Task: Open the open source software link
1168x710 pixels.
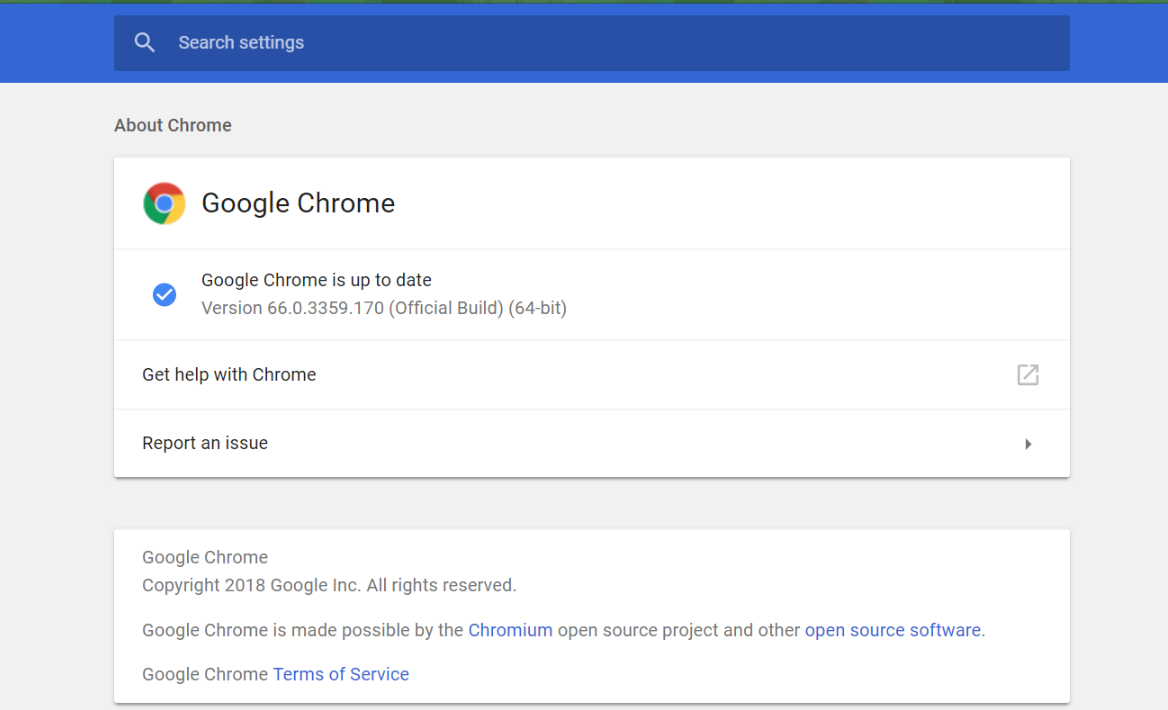Action: 892,630
